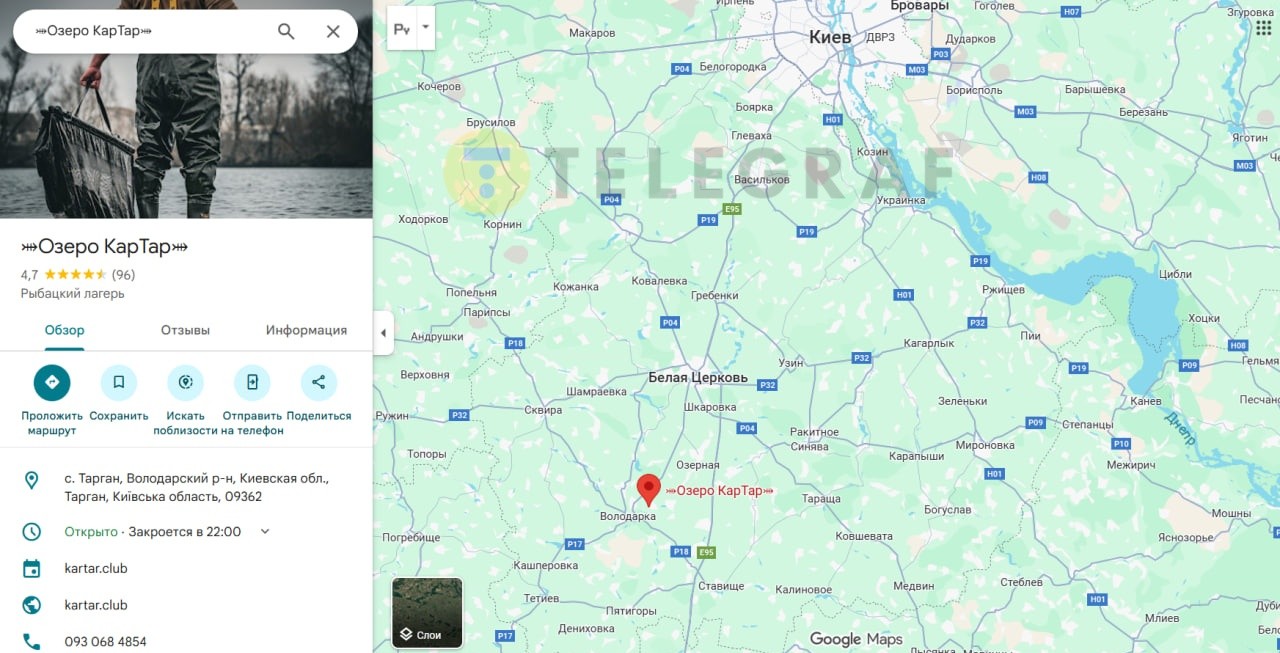This screenshot has width=1280, height=653.
Task: Click the search magnifier icon
Action: coord(286,31)
